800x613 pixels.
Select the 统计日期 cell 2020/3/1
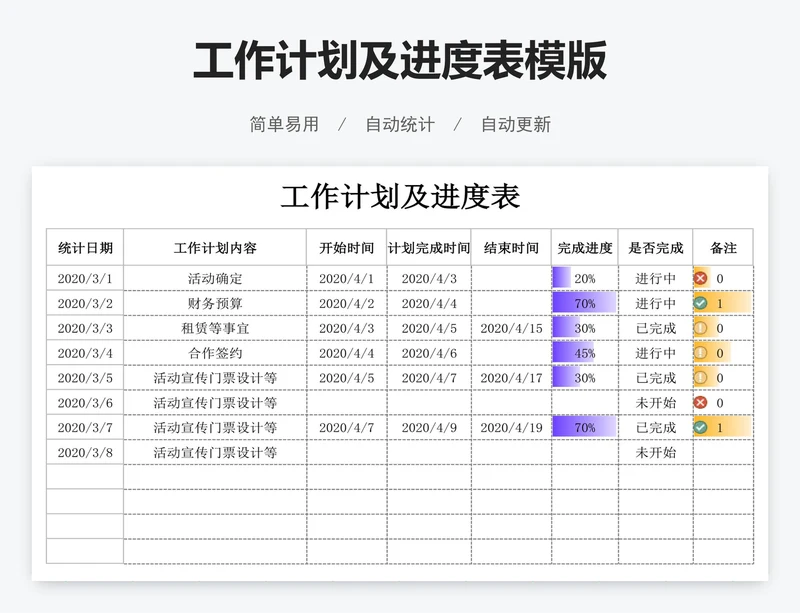pos(85,278)
